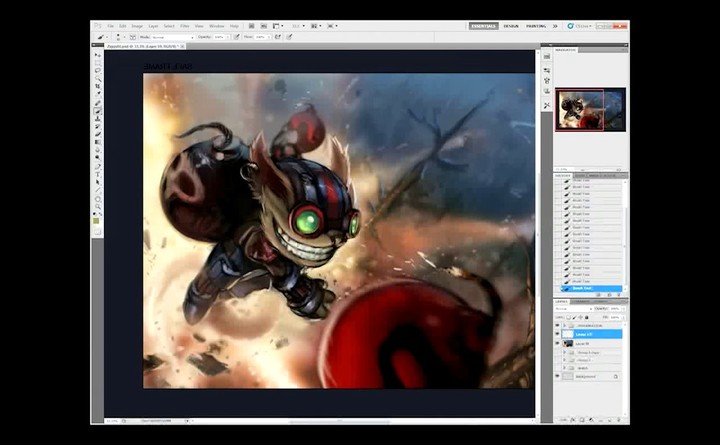This screenshot has width=720, height=445.
Task: Open the Flow slider arrow in options bar
Action: click(x=269, y=37)
